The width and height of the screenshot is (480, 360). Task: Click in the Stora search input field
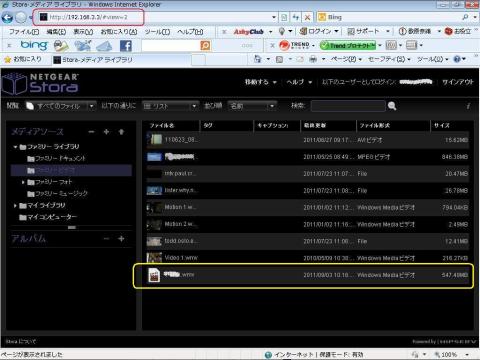click(x=348, y=106)
